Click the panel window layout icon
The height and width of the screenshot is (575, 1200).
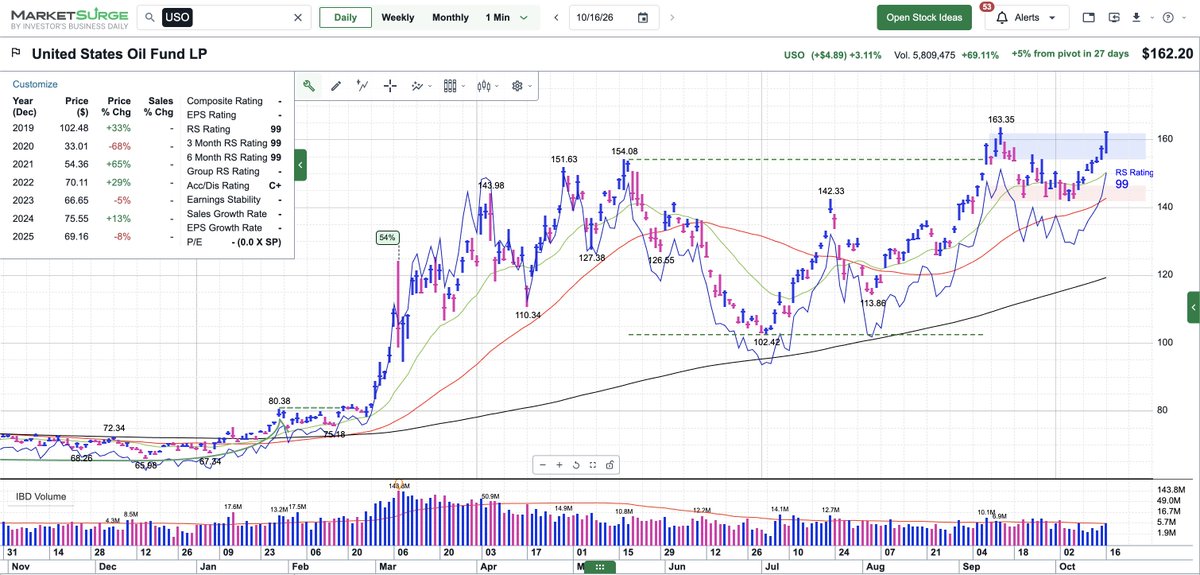1088,18
